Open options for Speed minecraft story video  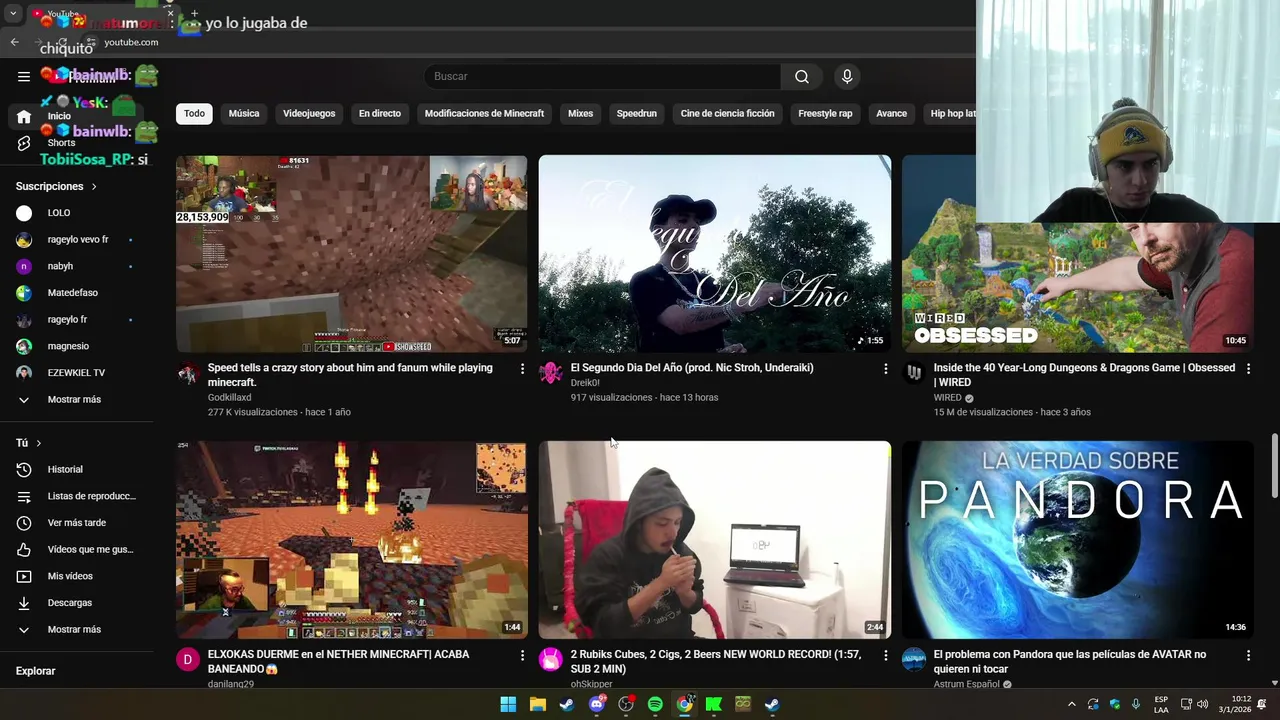pyautogui.click(x=522, y=369)
